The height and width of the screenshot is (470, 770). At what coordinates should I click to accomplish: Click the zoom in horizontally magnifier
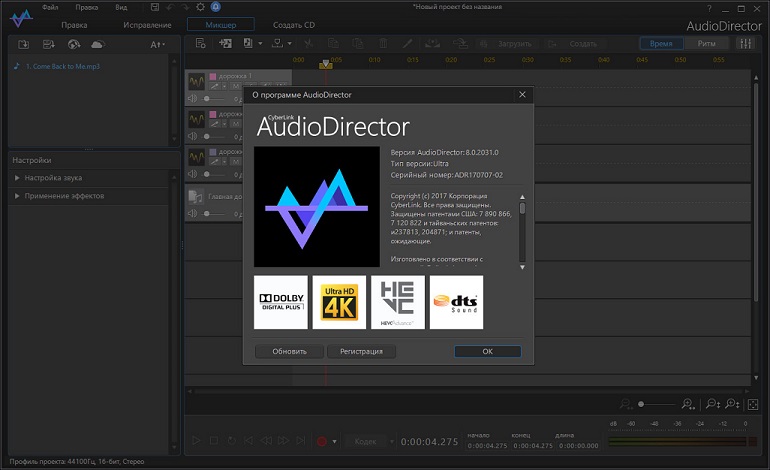coord(688,404)
